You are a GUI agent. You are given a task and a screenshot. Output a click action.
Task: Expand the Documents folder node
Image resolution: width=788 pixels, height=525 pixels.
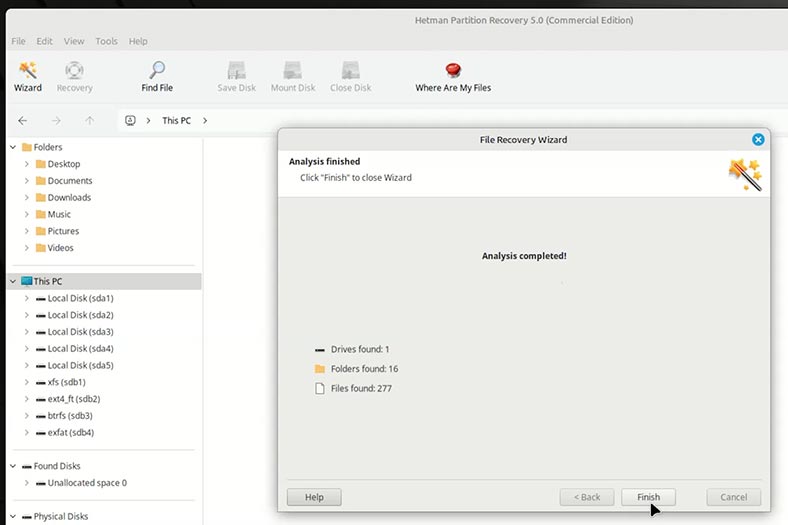27,181
